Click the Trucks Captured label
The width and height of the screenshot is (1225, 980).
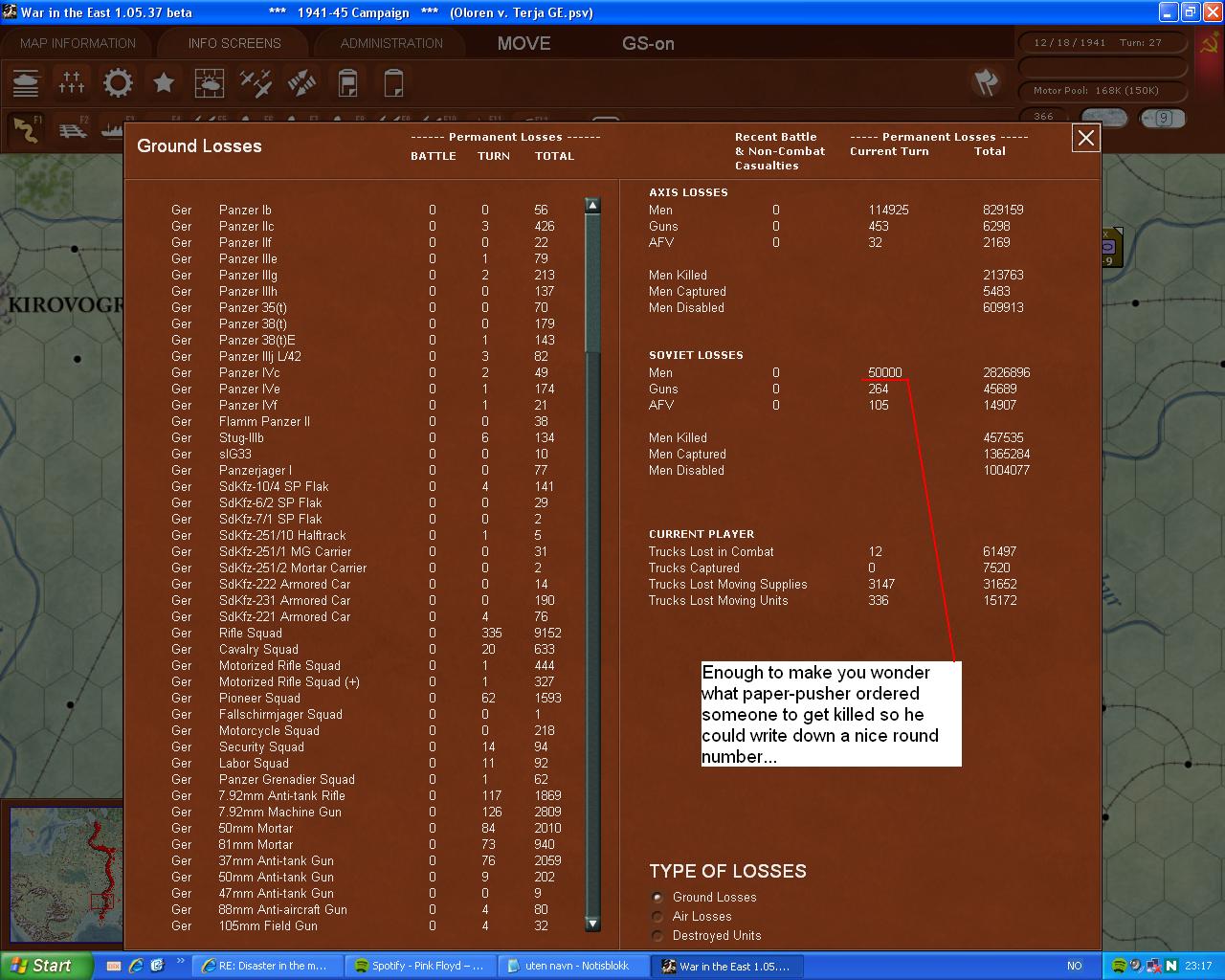(x=695, y=568)
